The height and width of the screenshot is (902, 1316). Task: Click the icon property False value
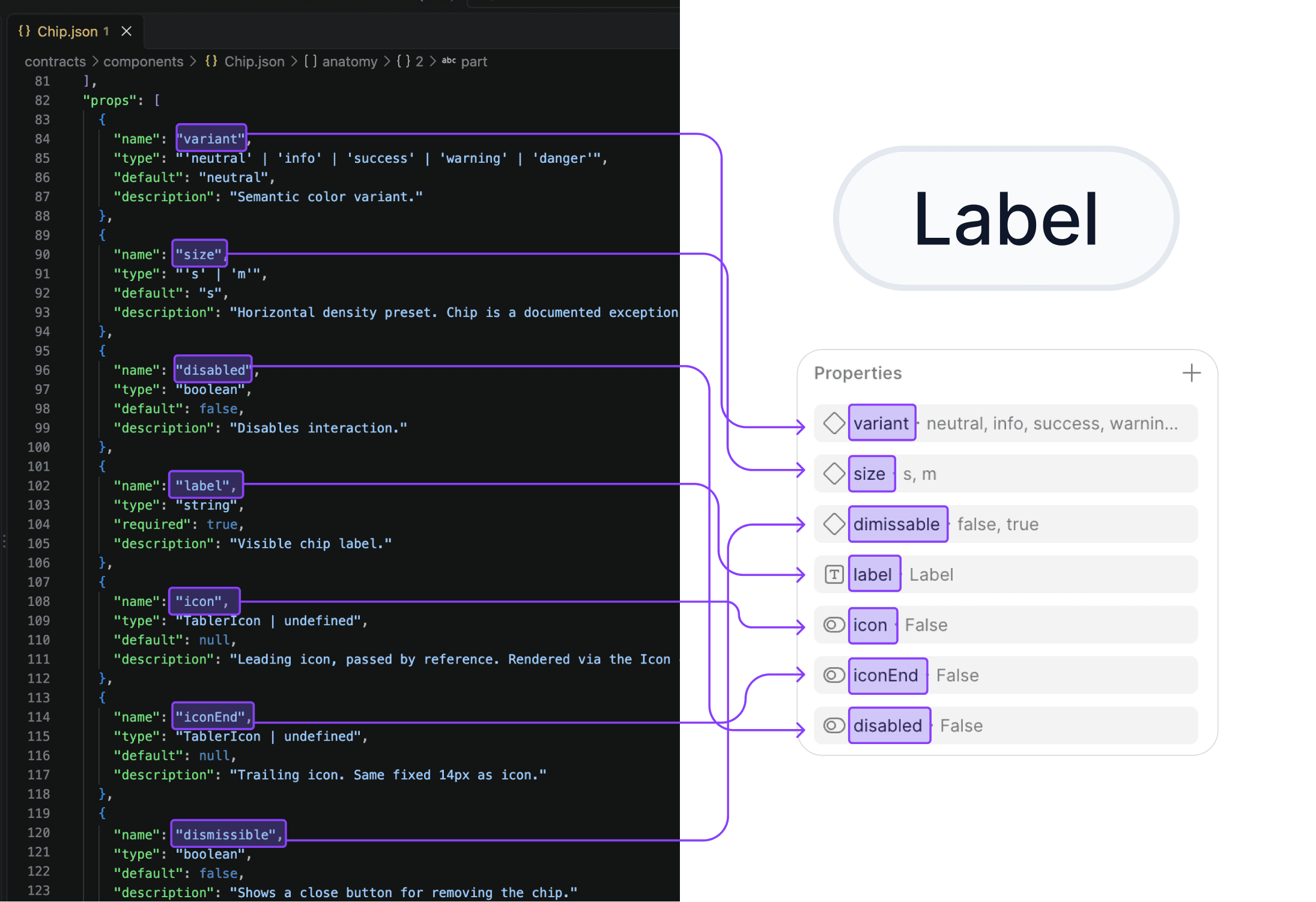pos(926,625)
